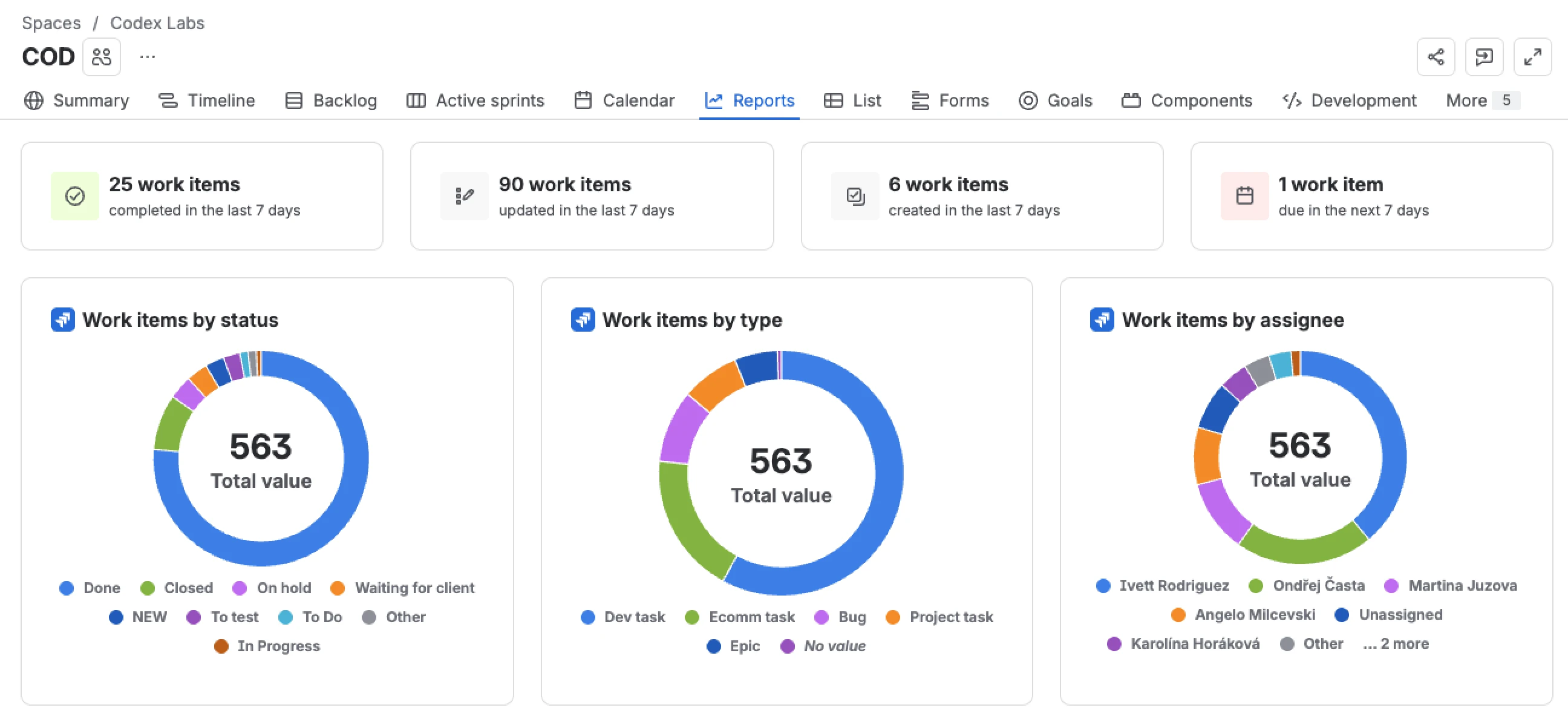Go to the Timeline tab
The width and height of the screenshot is (1568, 719).
(206, 100)
